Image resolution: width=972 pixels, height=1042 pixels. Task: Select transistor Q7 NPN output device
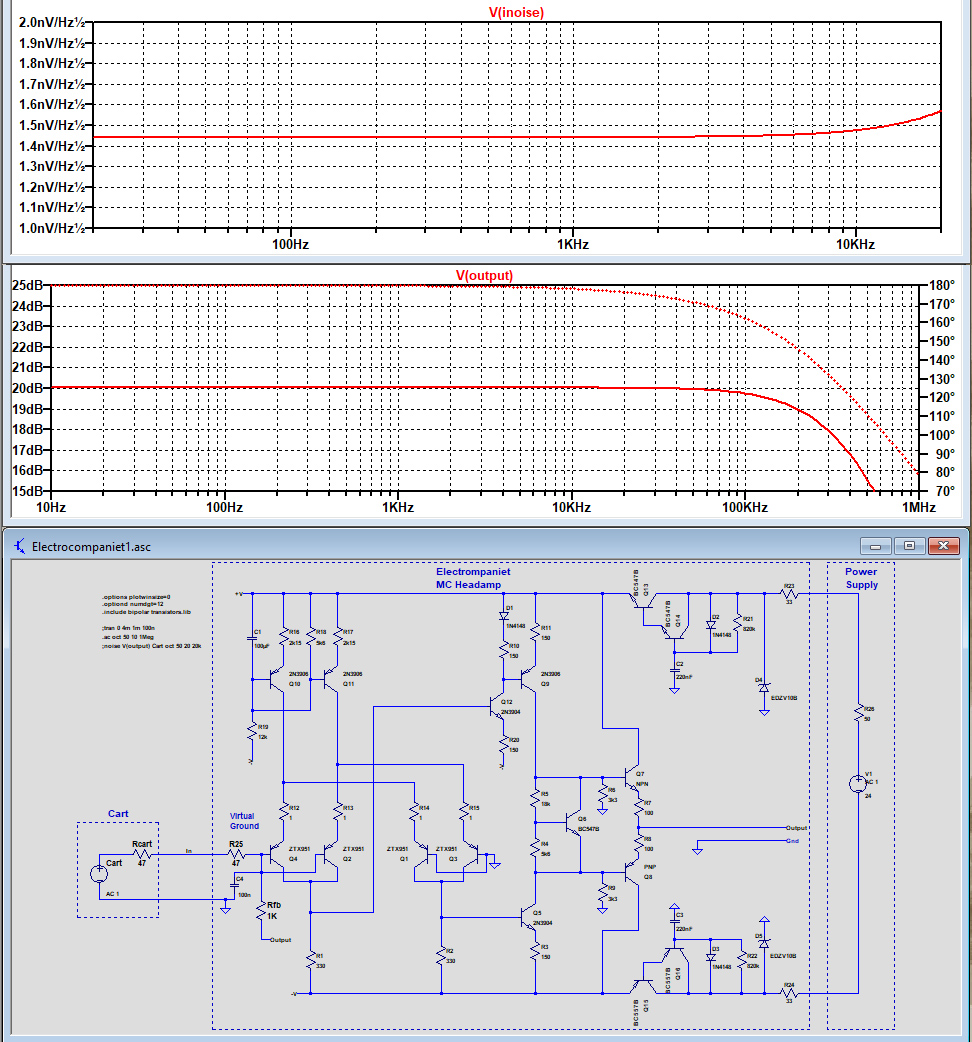click(x=631, y=777)
